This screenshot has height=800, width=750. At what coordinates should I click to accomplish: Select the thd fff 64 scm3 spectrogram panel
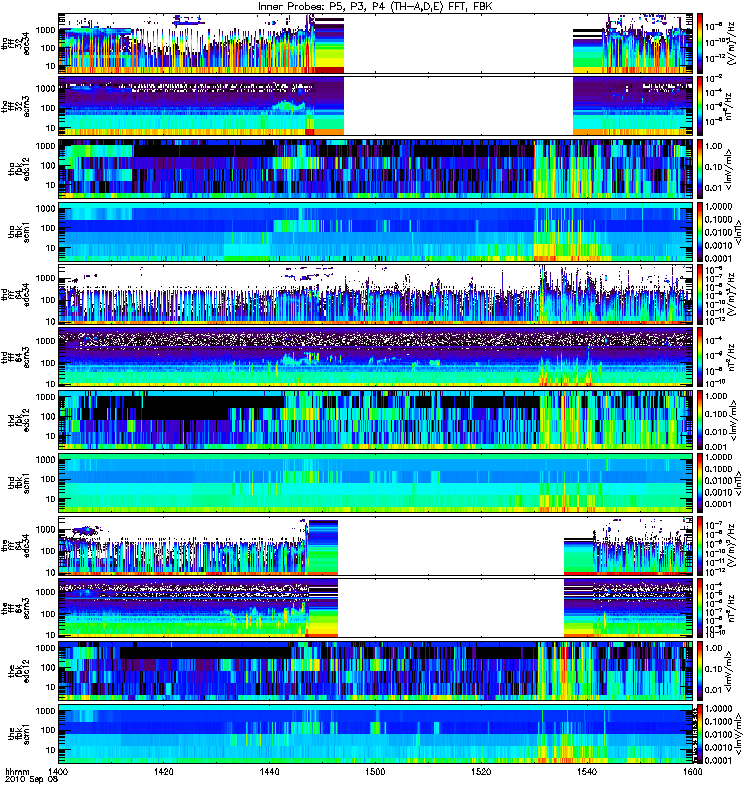point(376,357)
